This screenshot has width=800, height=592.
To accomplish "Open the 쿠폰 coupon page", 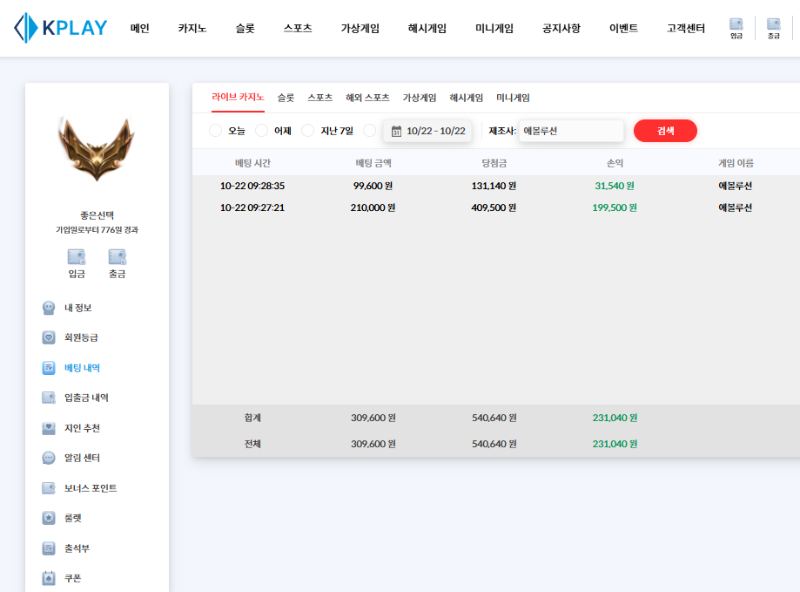I will coord(73,578).
